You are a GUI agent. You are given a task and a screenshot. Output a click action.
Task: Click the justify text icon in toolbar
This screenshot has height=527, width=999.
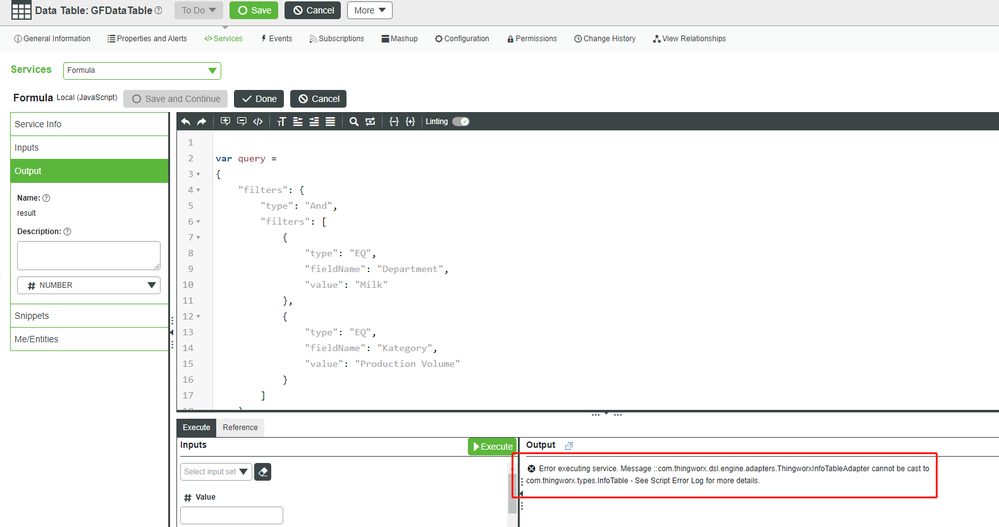330,122
